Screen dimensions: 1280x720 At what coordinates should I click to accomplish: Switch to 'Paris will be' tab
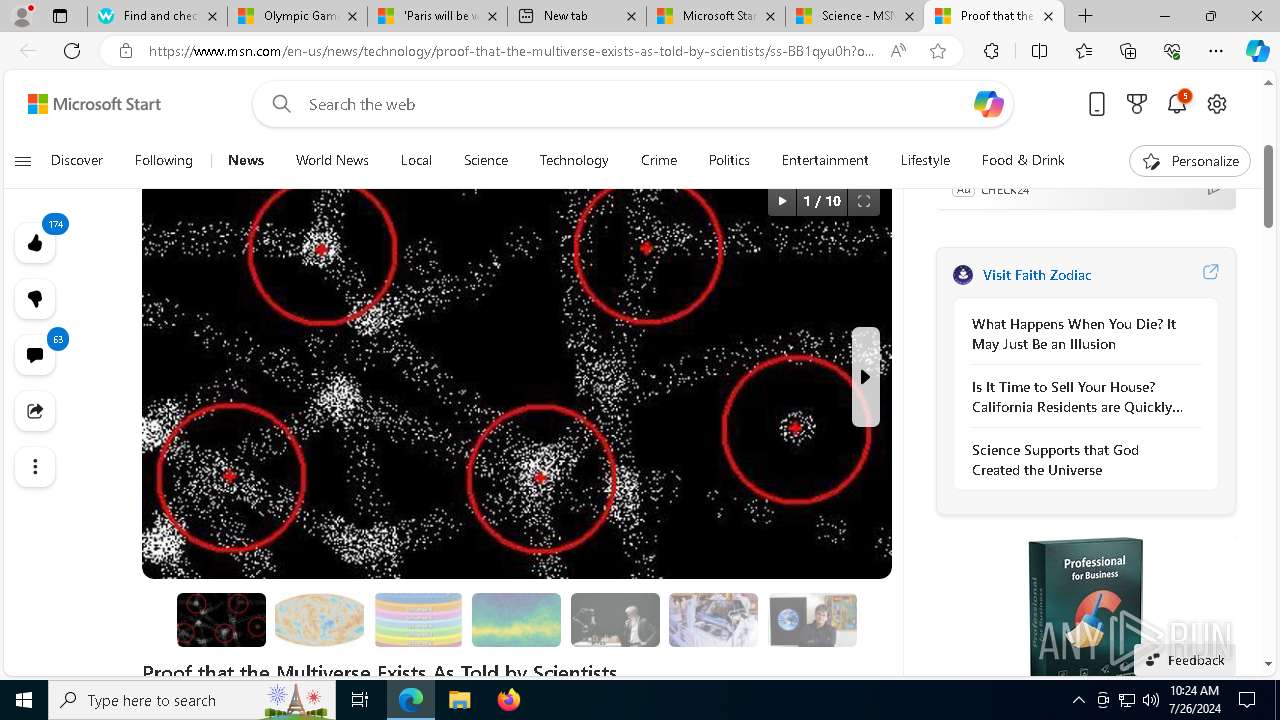tap(437, 16)
